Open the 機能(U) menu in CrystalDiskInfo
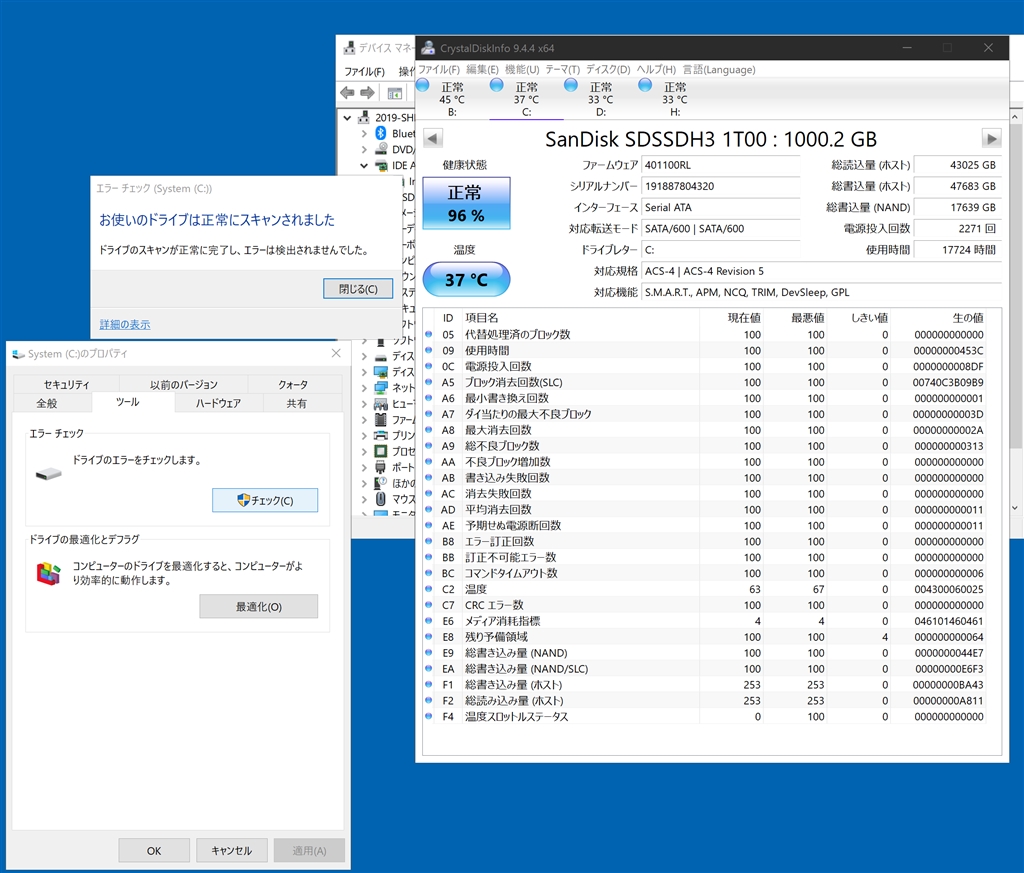The image size is (1024, 873). 521,69
